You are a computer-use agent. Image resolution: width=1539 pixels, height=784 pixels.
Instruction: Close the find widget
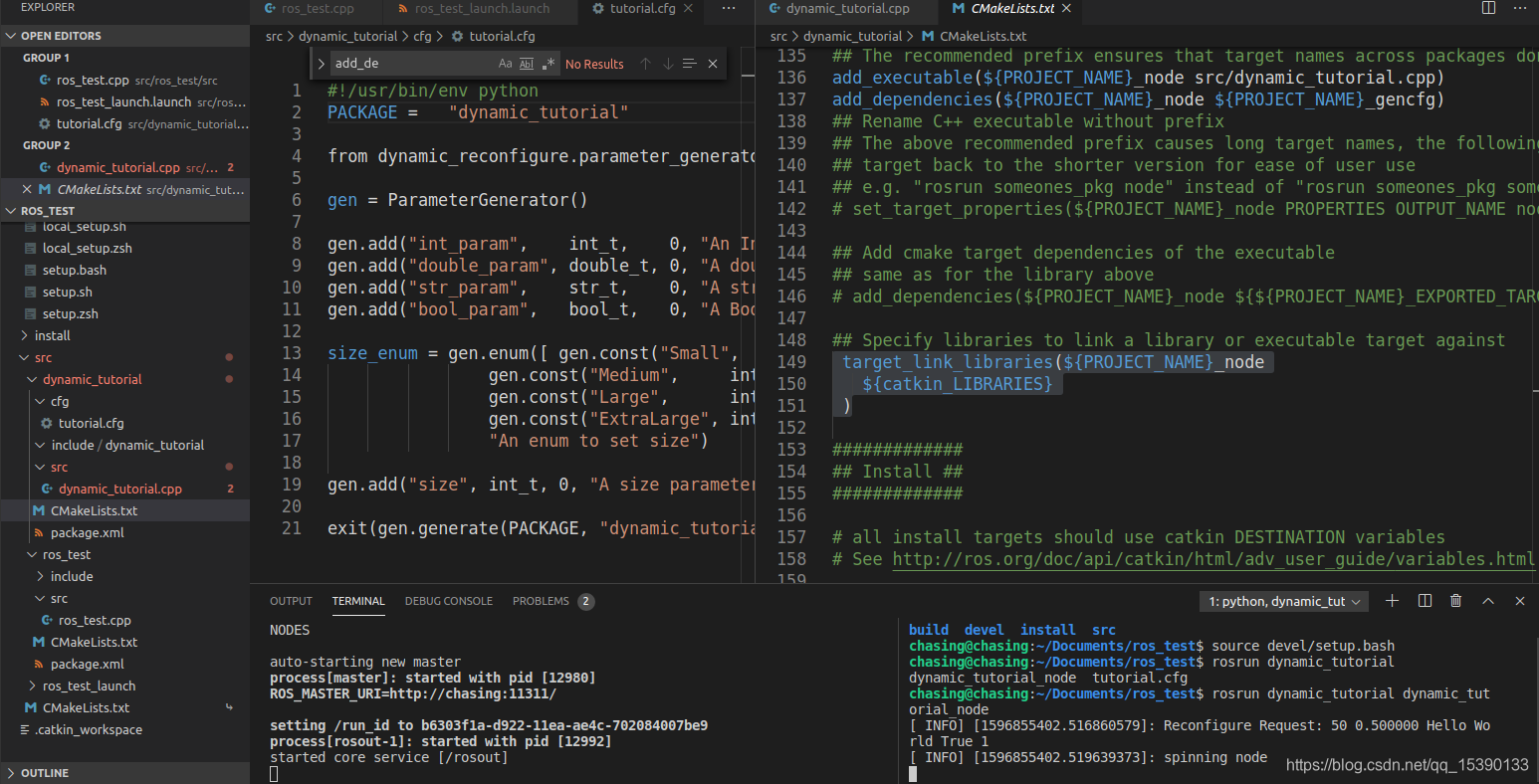tap(713, 64)
